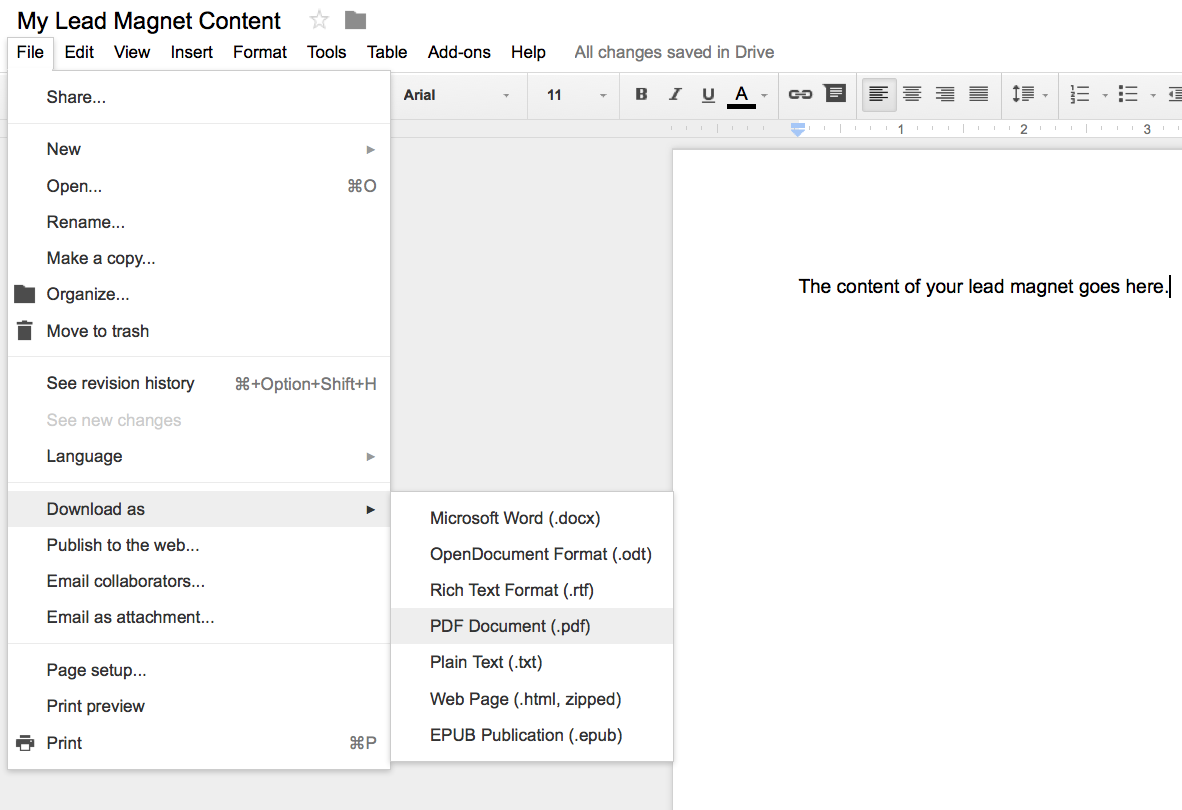1182x810 pixels.
Task: Toggle underline formatting
Action: click(x=708, y=94)
